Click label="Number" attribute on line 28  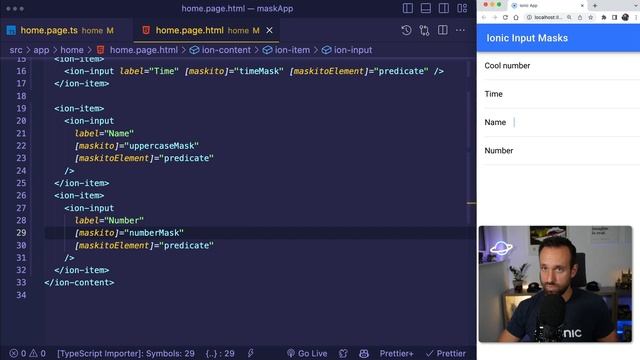(x=109, y=220)
